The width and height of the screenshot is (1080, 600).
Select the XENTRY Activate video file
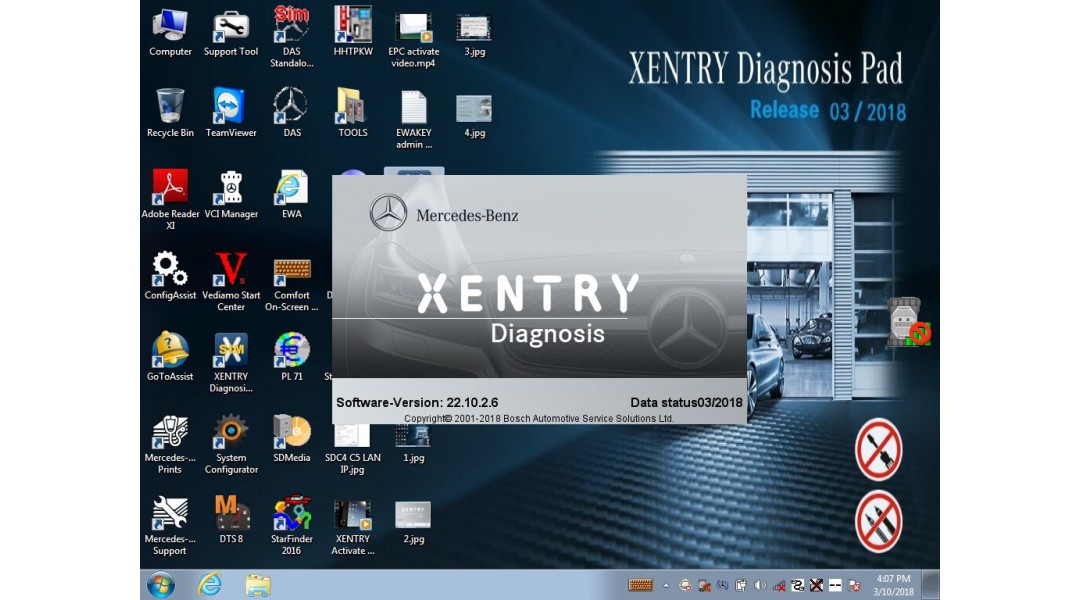[x=353, y=528]
